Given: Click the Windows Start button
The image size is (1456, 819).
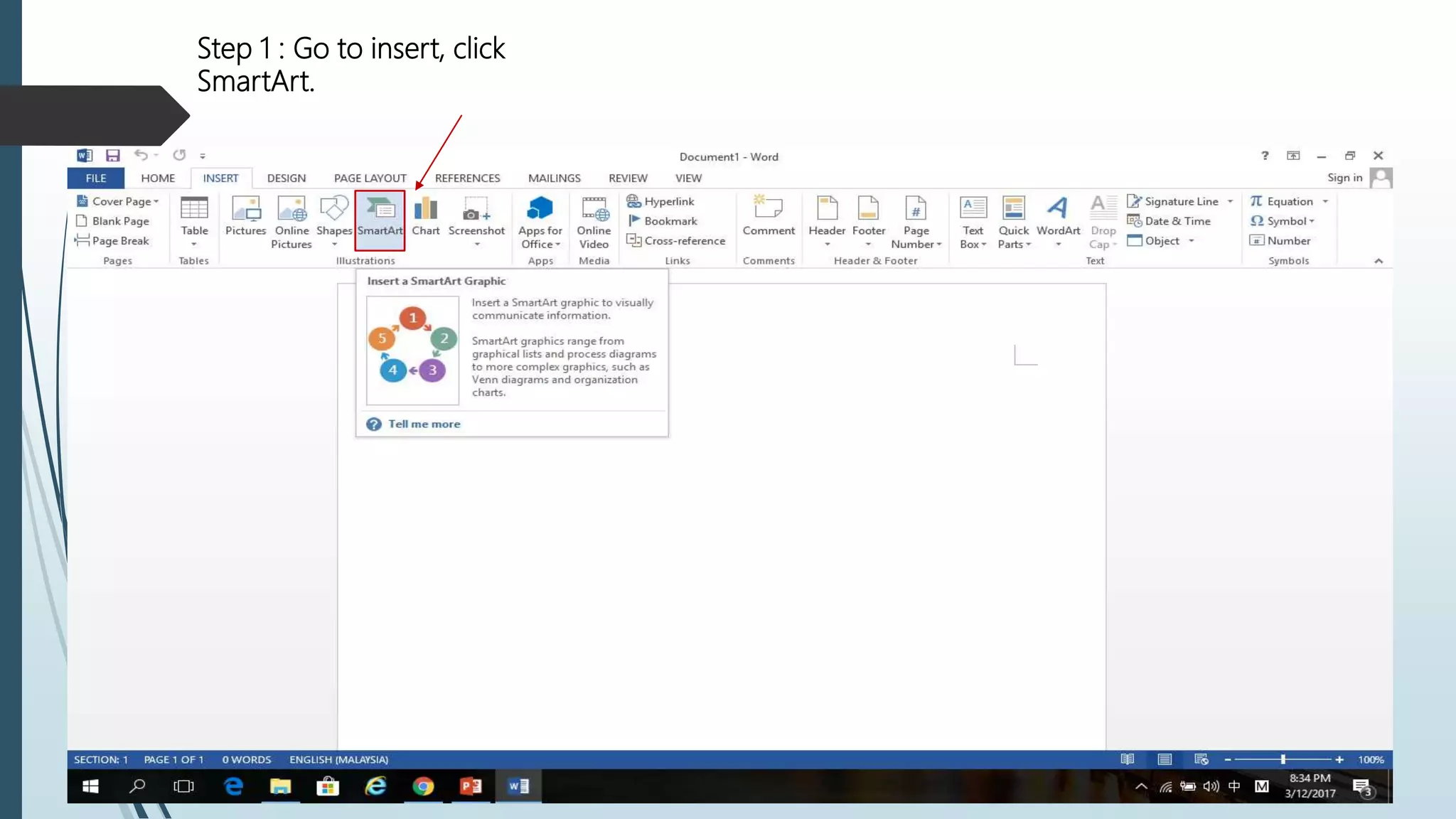Looking at the screenshot, I should 90,786.
